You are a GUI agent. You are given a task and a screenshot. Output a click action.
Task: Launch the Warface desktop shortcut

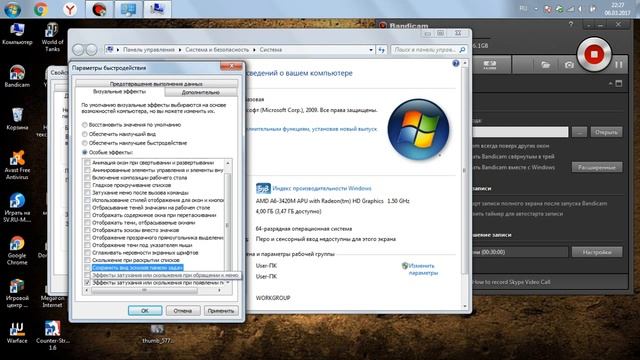(x=17, y=332)
